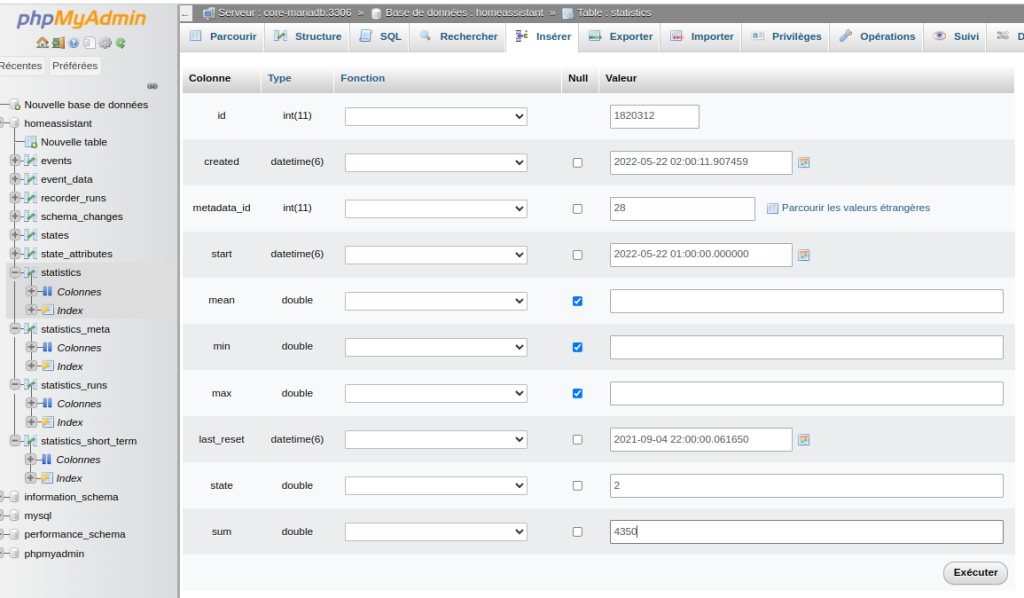This screenshot has height=598, width=1024.
Task: Switch to the Parcourir tab
Action: point(223,37)
